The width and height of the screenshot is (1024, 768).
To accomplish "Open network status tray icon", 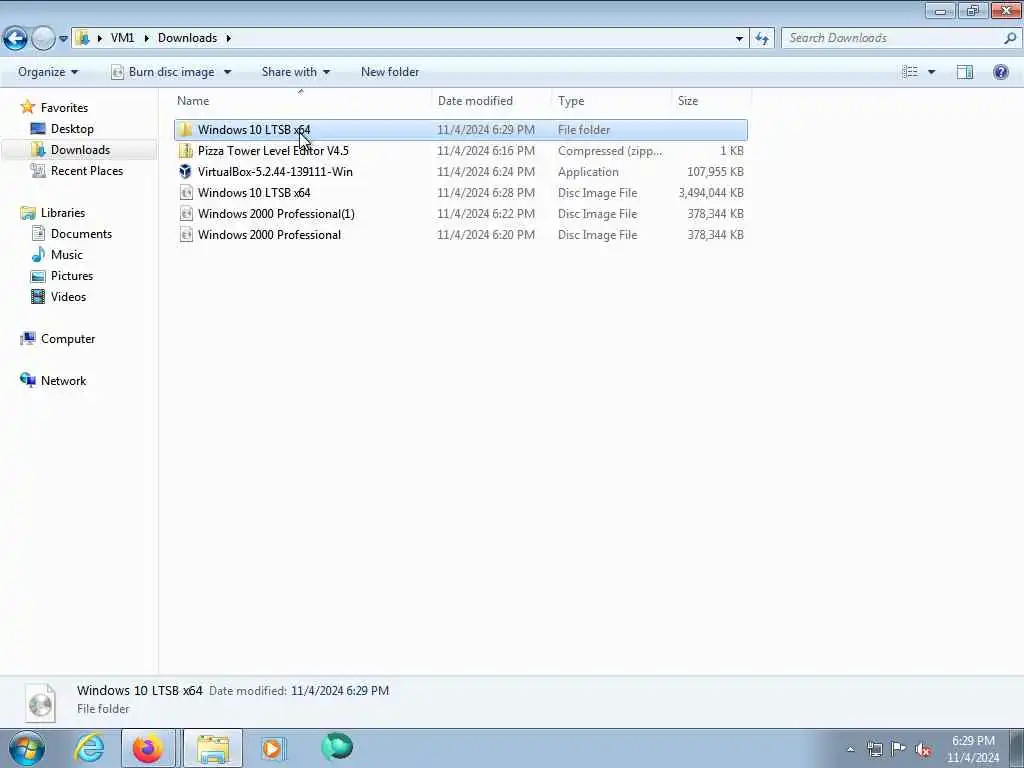I will point(874,749).
